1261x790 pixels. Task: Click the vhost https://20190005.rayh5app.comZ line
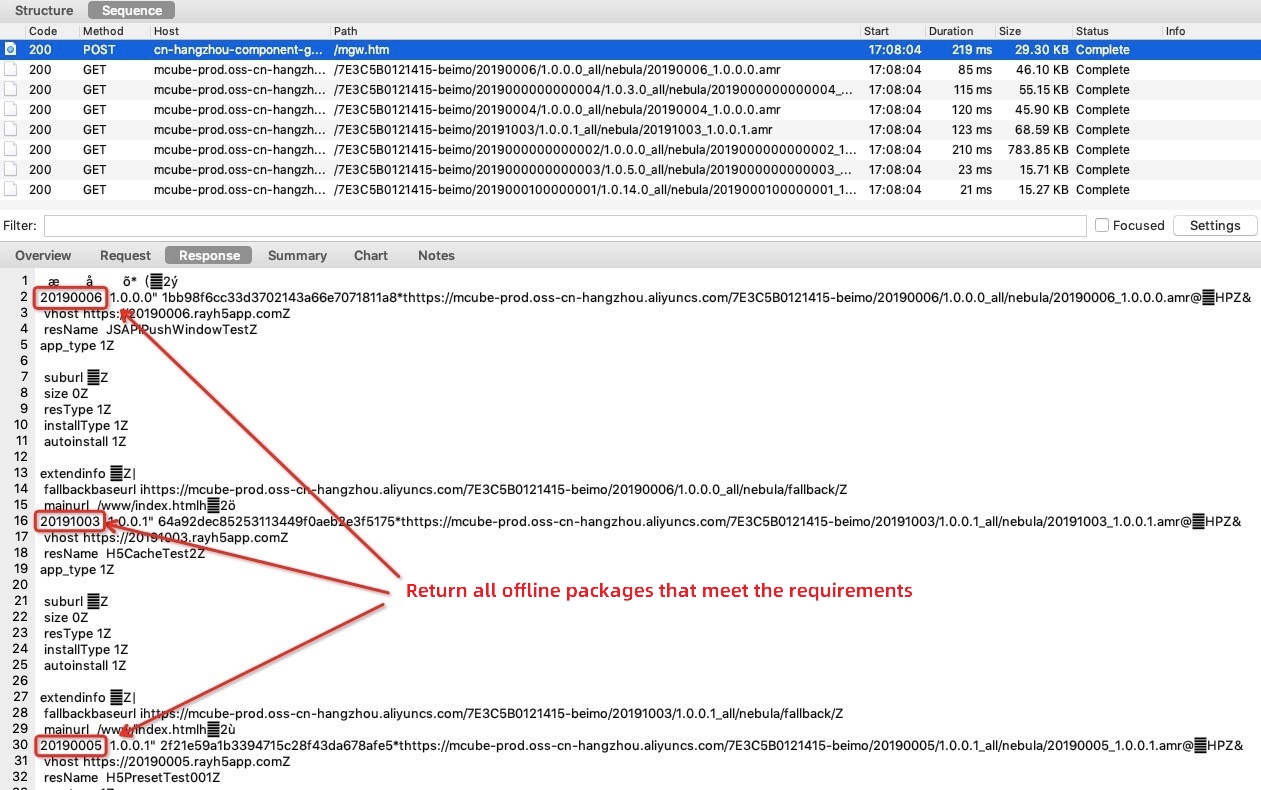[x=167, y=761]
